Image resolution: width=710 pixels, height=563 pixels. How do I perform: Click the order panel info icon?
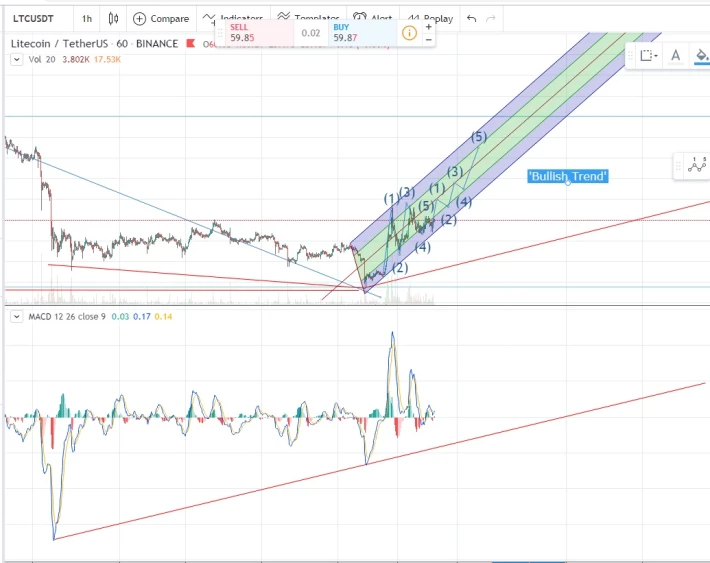coord(409,33)
